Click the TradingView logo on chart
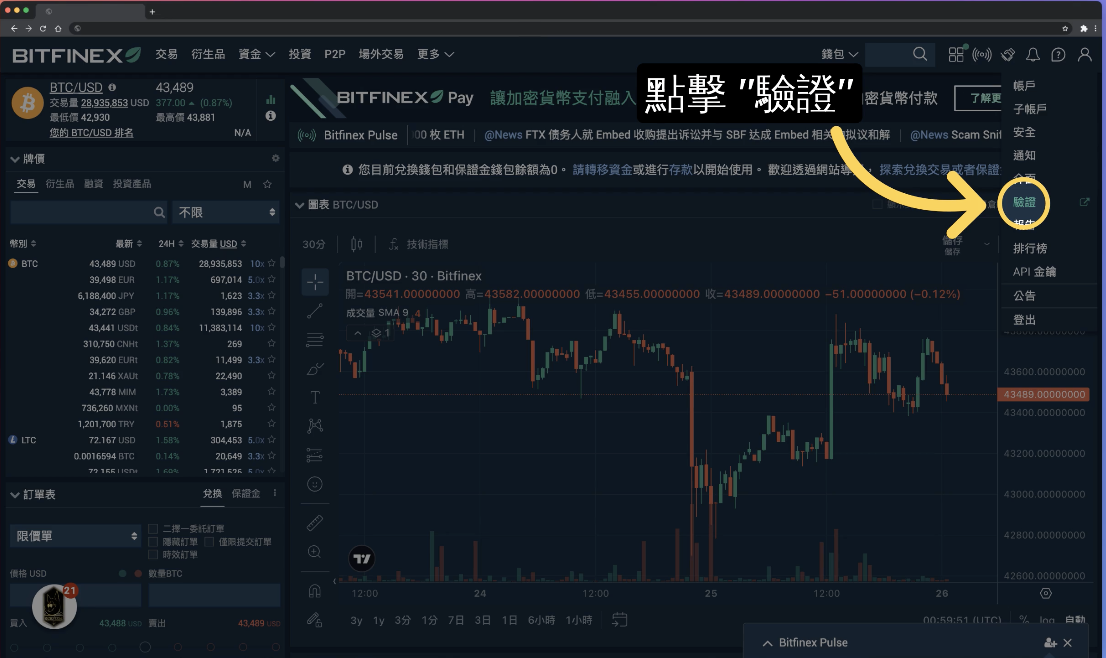The height and width of the screenshot is (658, 1106). [x=362, y=559]
